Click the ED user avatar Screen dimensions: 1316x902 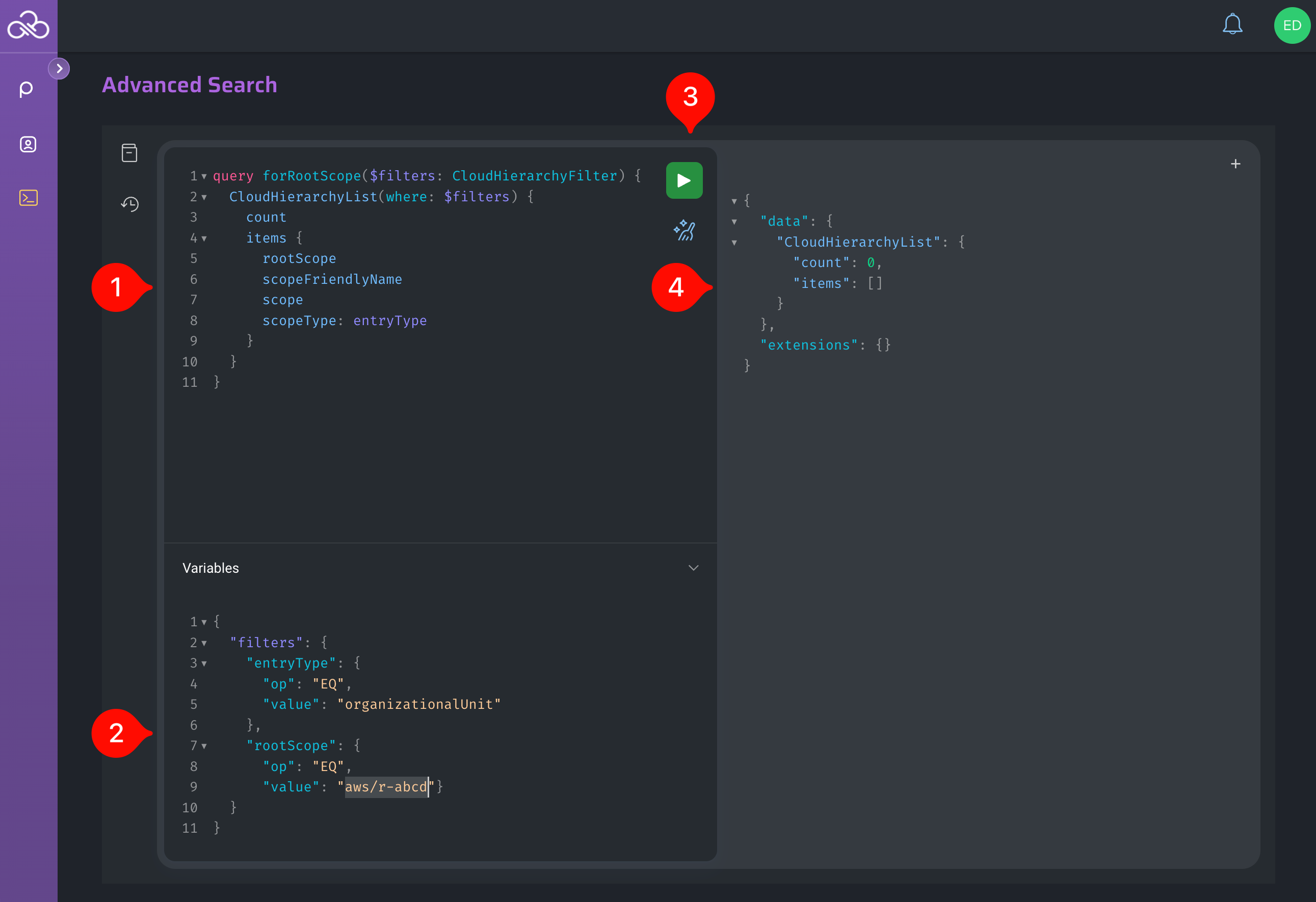1292,25
